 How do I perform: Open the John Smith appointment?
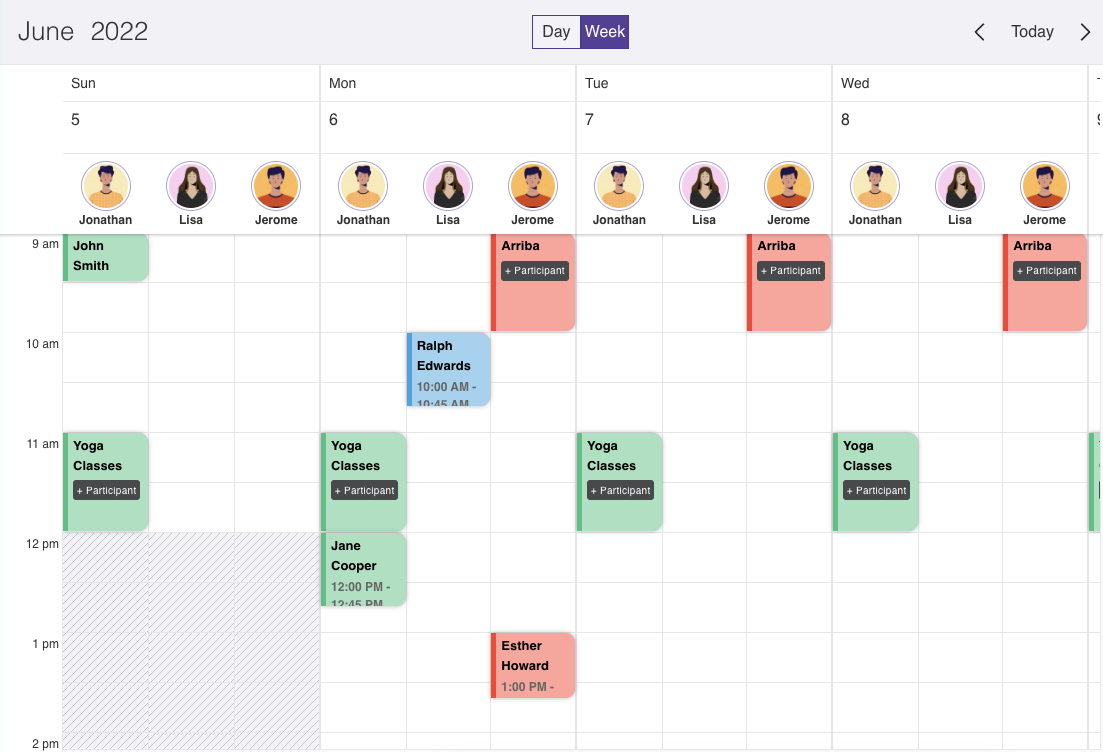click(x=106, y=256)
